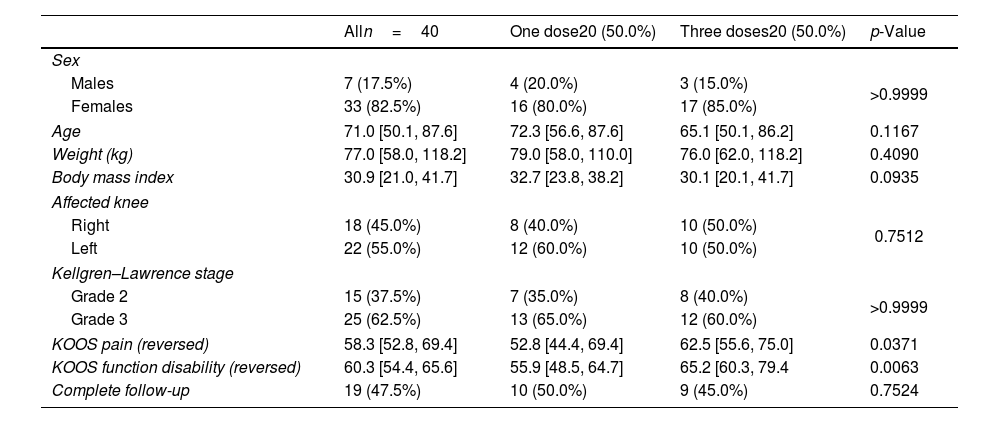Click the Grade 3 row label
The image size is (1000, 423).
point(99,318)
